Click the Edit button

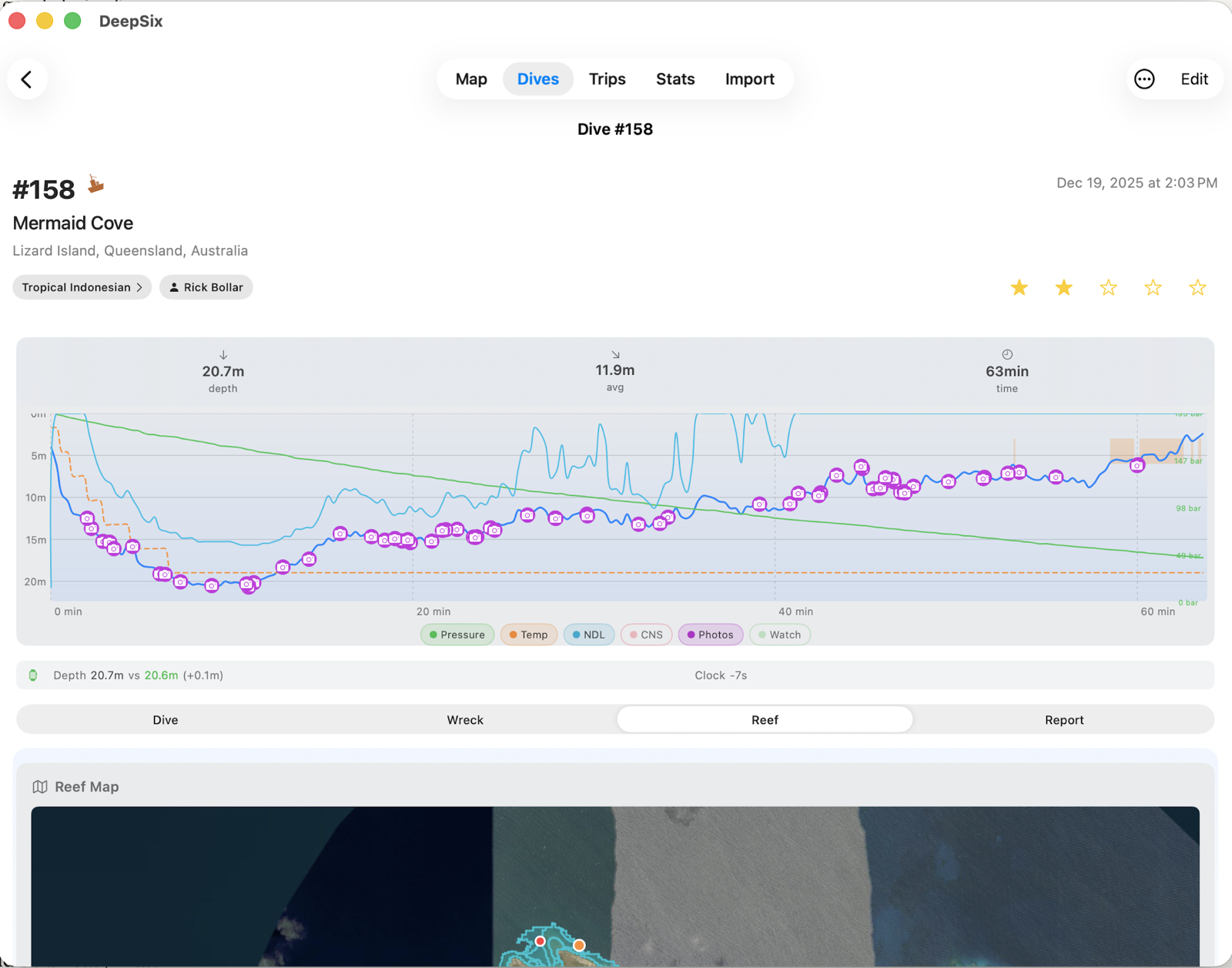pos(1194,79)
